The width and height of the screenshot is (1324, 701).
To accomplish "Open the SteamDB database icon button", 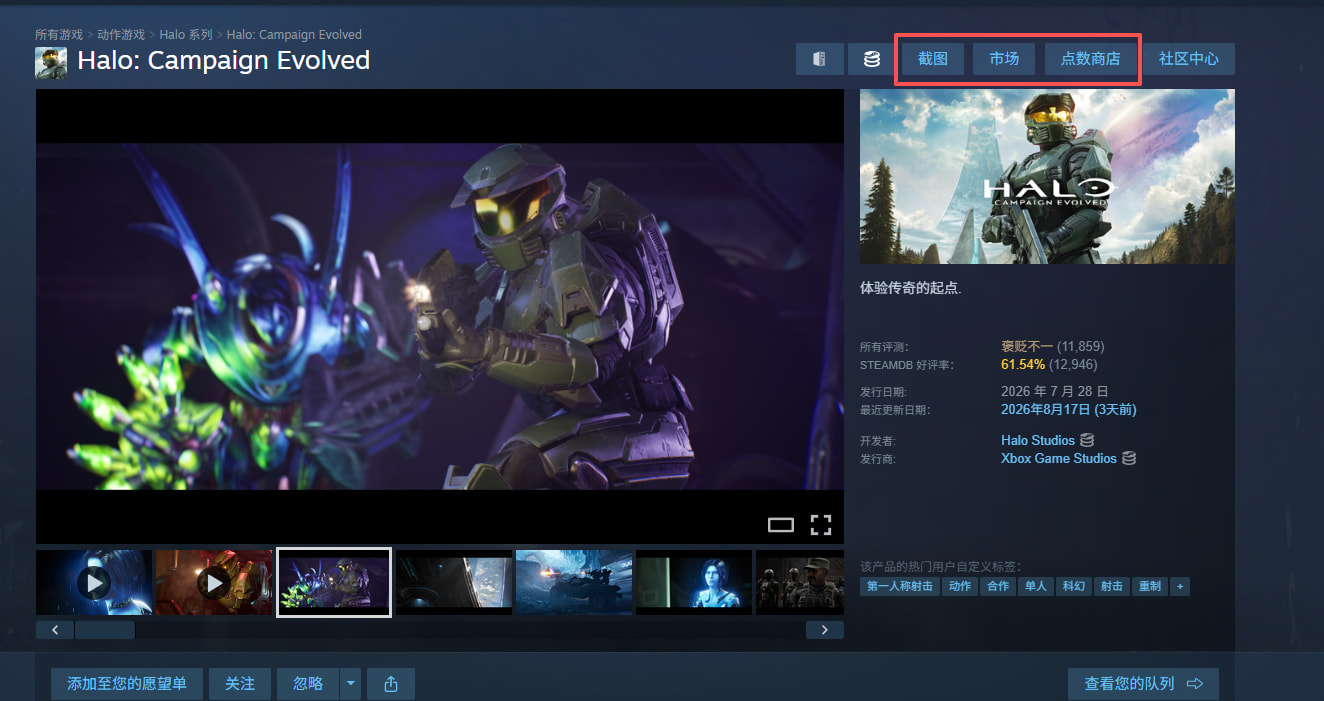I will tap(872, 59).
